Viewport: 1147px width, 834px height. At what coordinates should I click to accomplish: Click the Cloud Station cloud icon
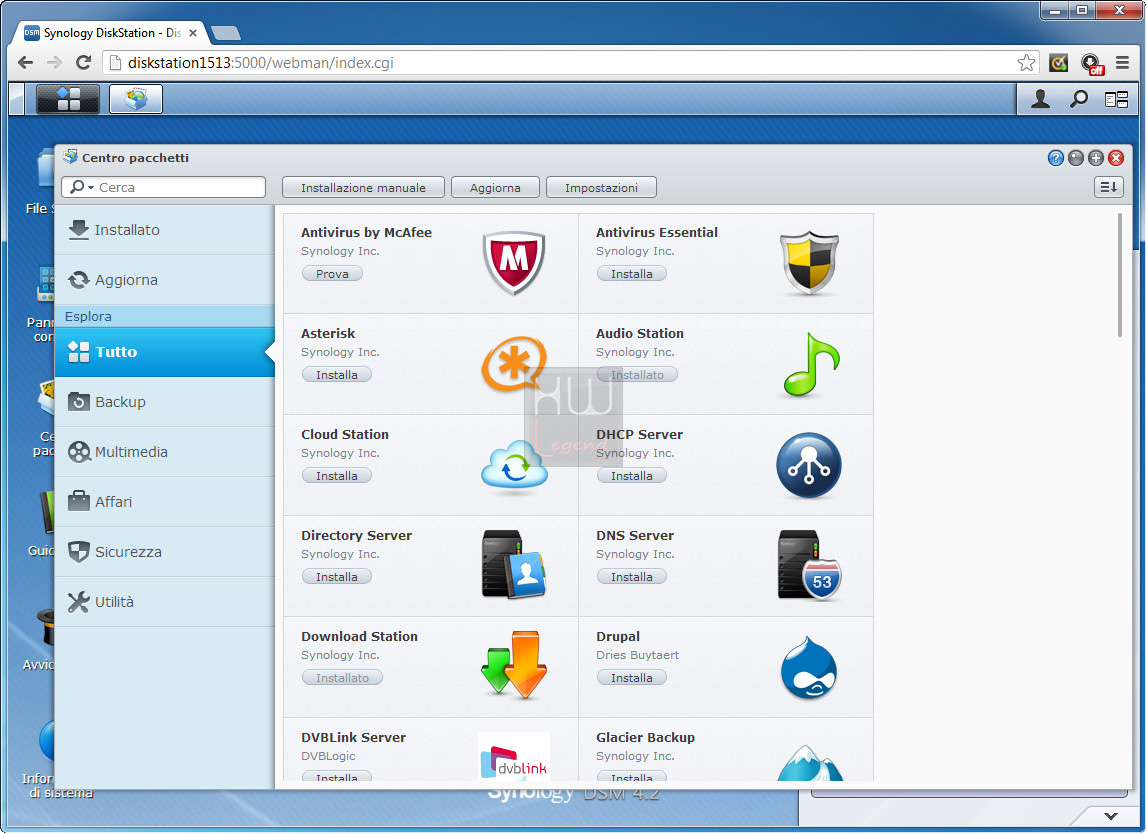click(x=514, y=465)
